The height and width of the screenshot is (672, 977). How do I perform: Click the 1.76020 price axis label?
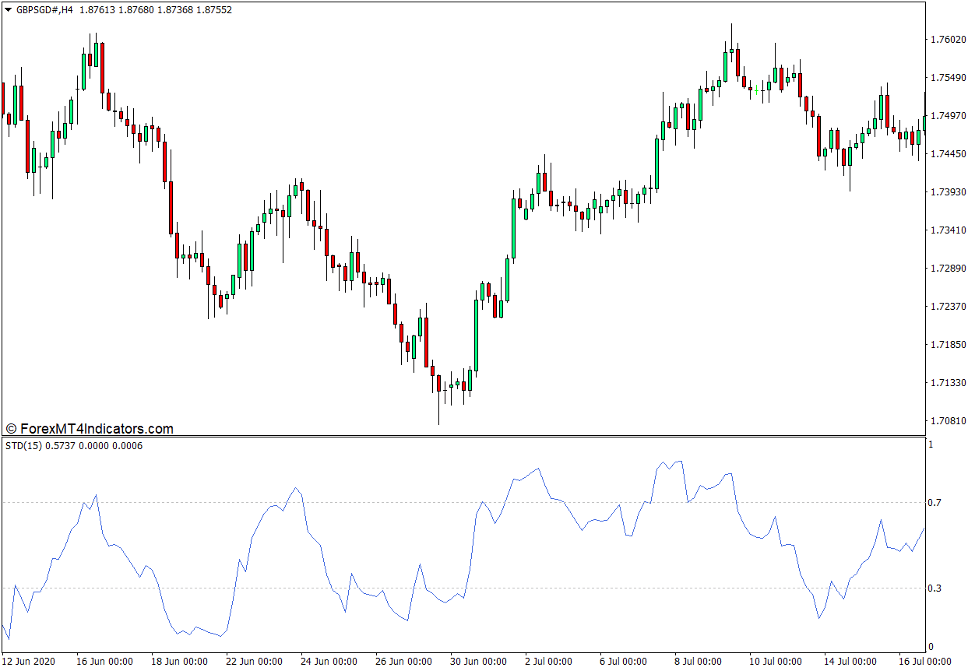[x=946, y=40]
